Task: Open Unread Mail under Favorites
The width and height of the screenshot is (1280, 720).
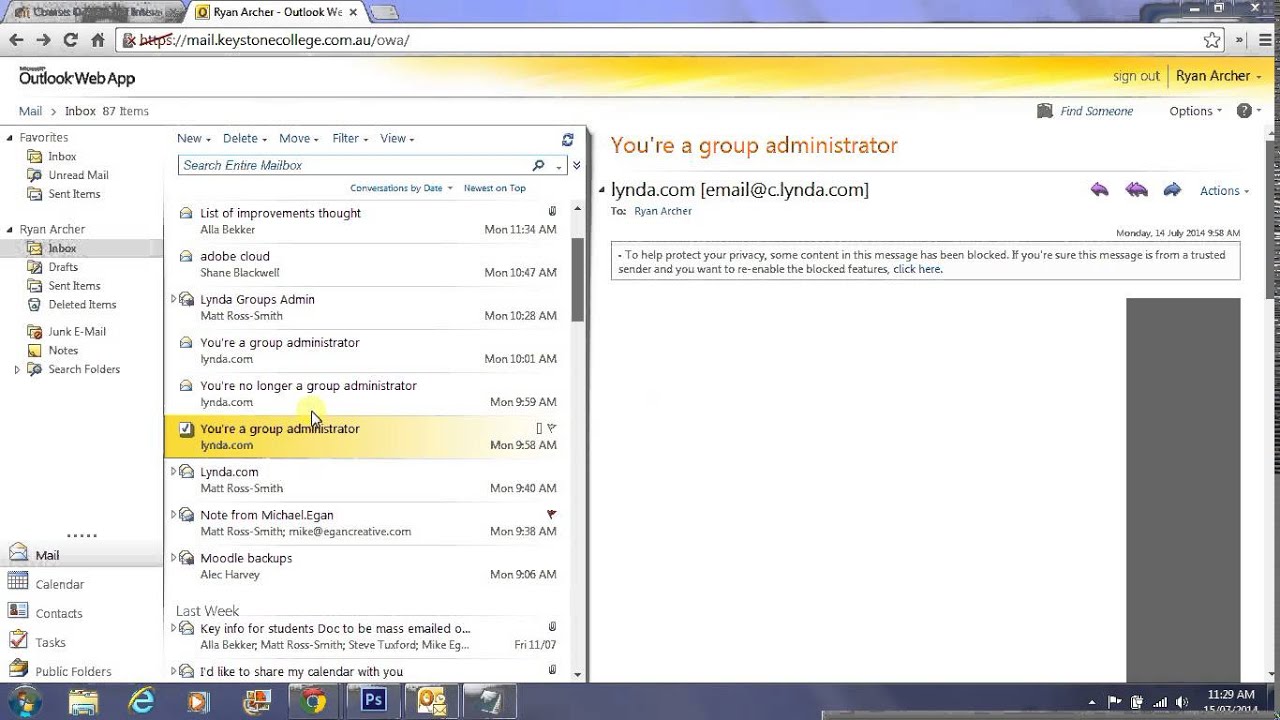Action: 78,175
